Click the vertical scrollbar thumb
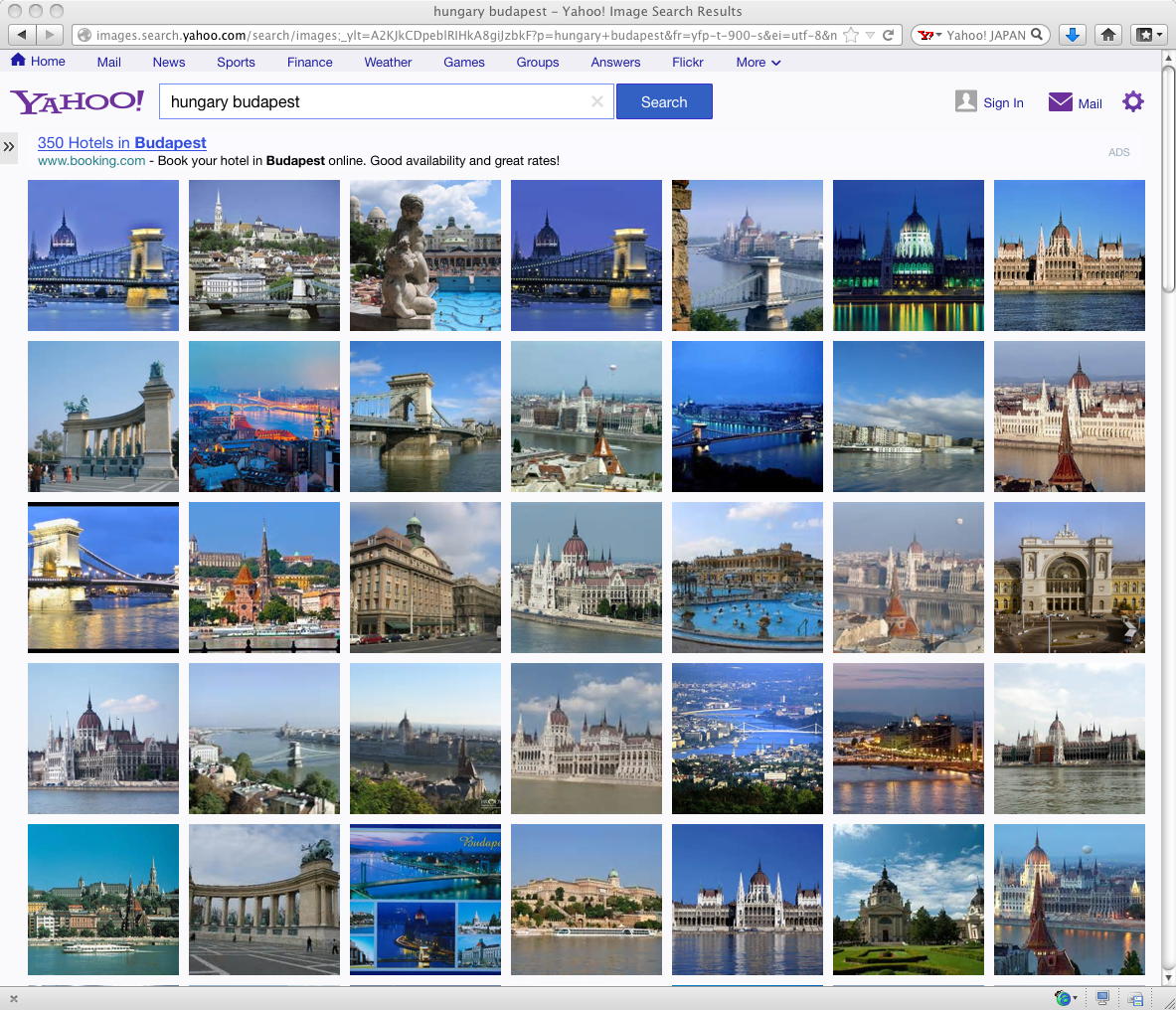This screenshot has height=1010, width=1176. tap(1168, 179)
